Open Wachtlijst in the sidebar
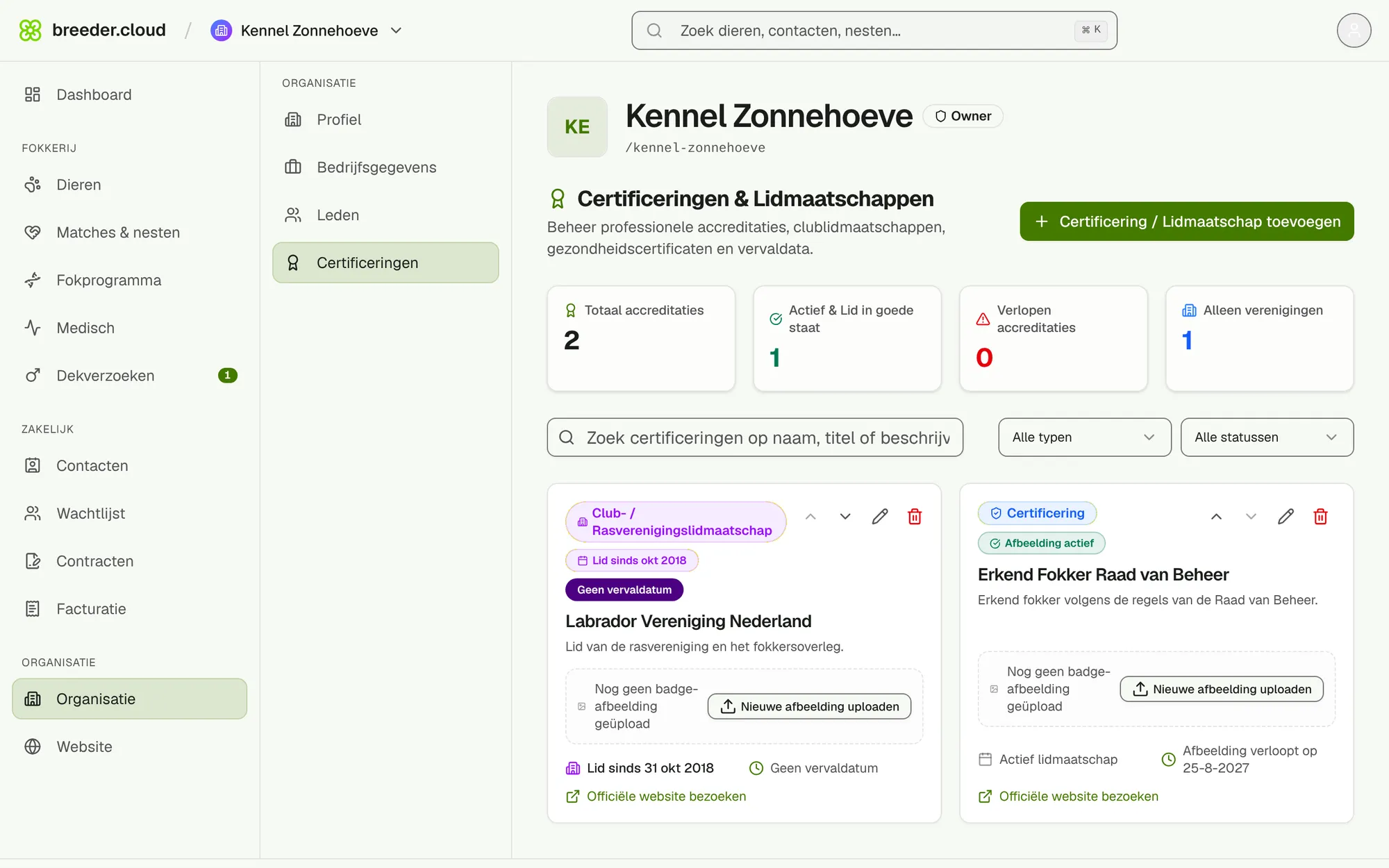 (130, 514)
